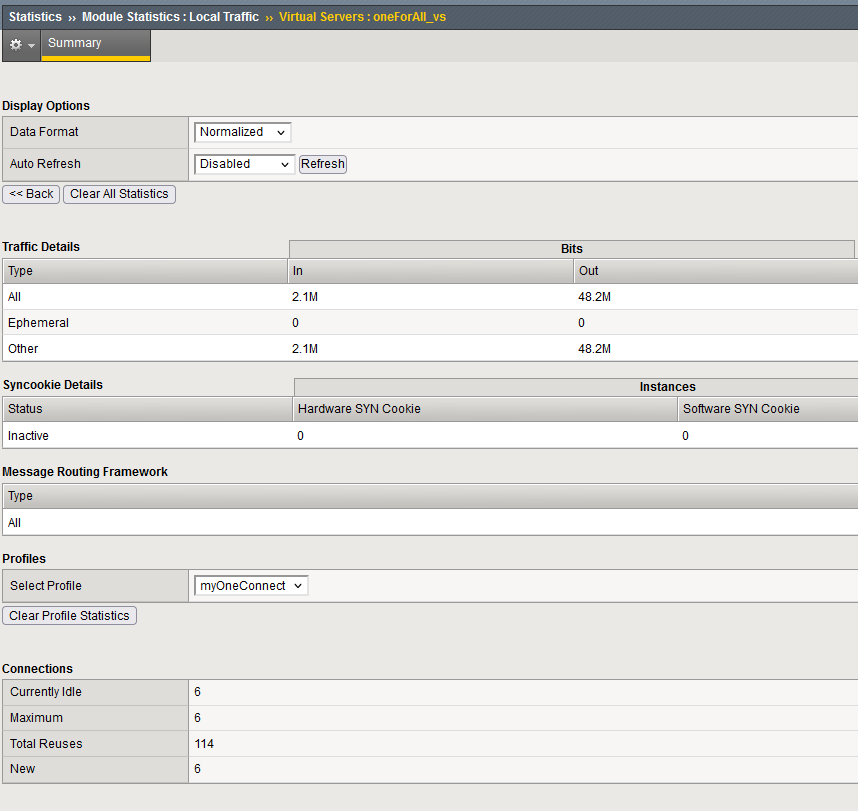Switch to the Summary tab

[74, 43]
